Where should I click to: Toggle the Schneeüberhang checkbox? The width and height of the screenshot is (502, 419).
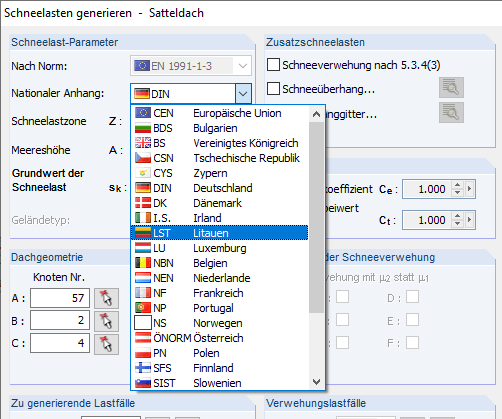pos(273,89)
